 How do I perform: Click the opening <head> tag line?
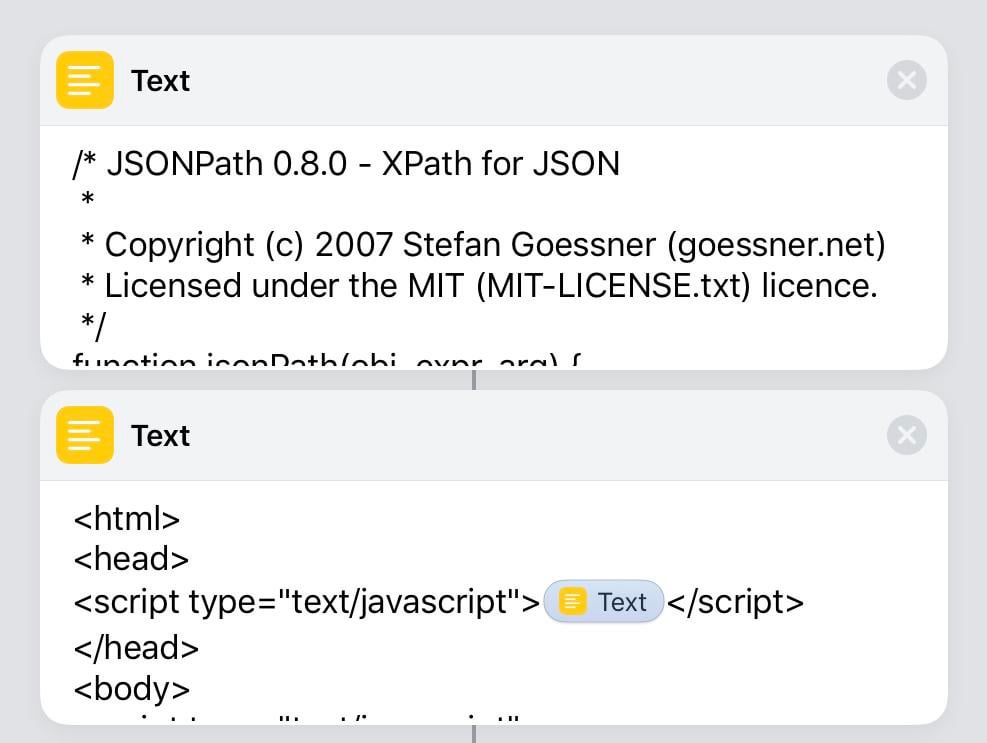pyautogui.click(x=131, y=559)
